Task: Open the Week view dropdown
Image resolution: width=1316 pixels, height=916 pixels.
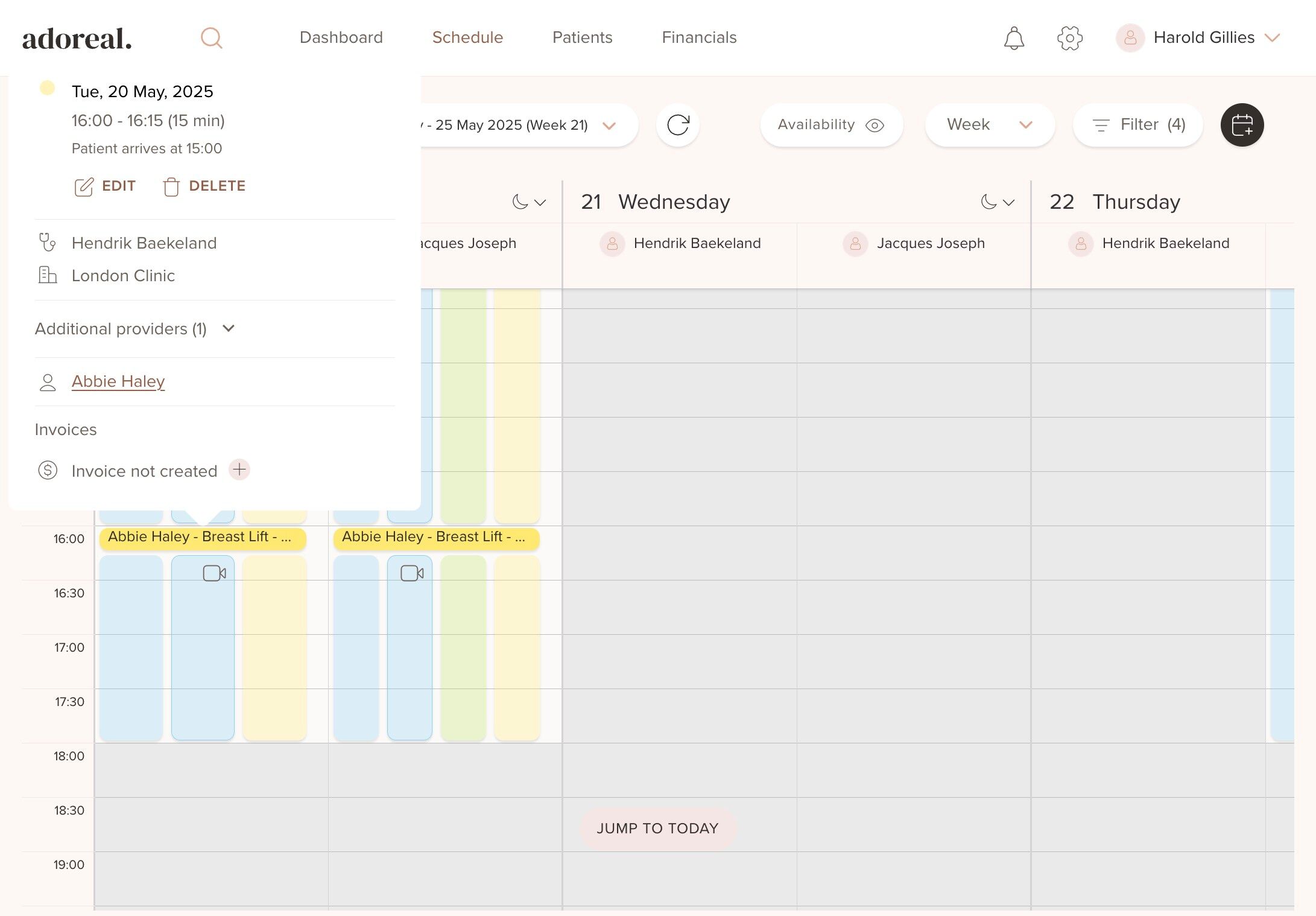Action: [989, 125]
